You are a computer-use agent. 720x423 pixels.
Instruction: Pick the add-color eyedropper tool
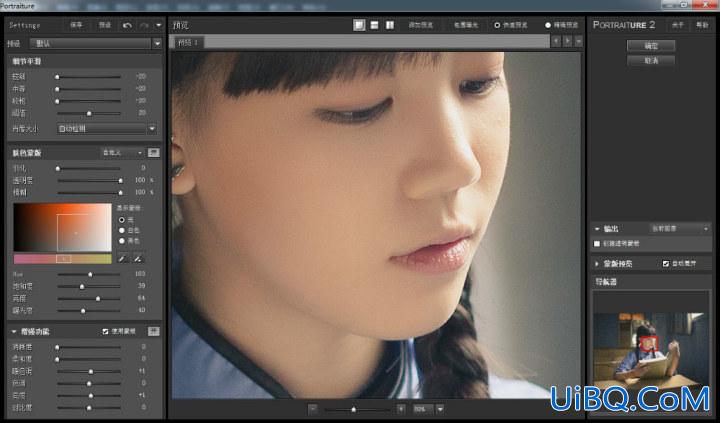click(137, 259)
